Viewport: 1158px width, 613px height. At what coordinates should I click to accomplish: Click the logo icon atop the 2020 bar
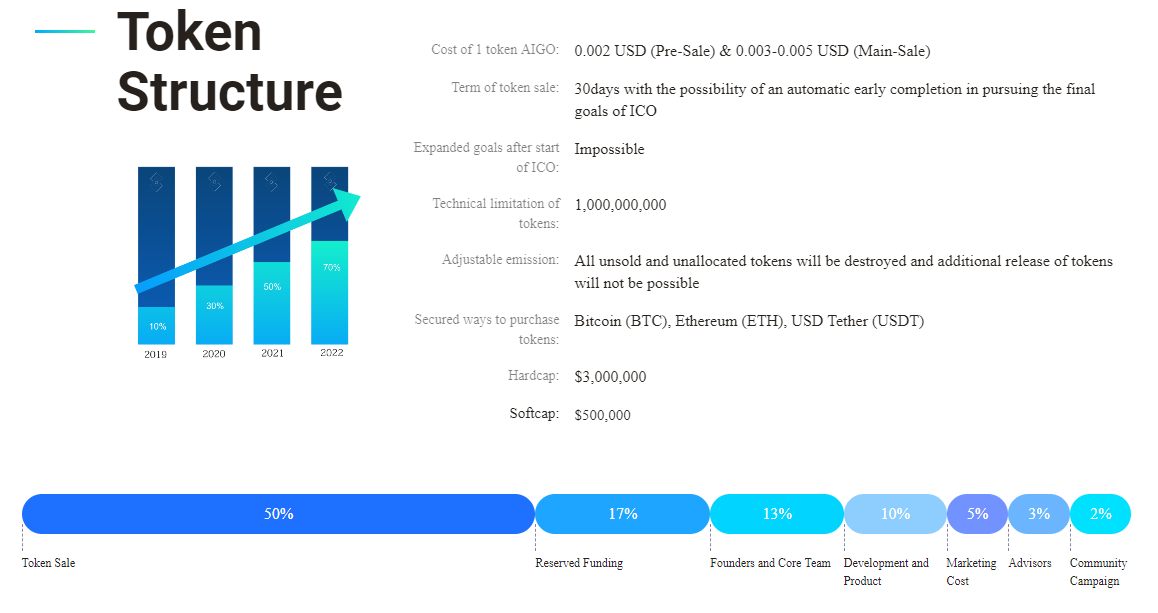pyautogui.click(x=214, y=182)
